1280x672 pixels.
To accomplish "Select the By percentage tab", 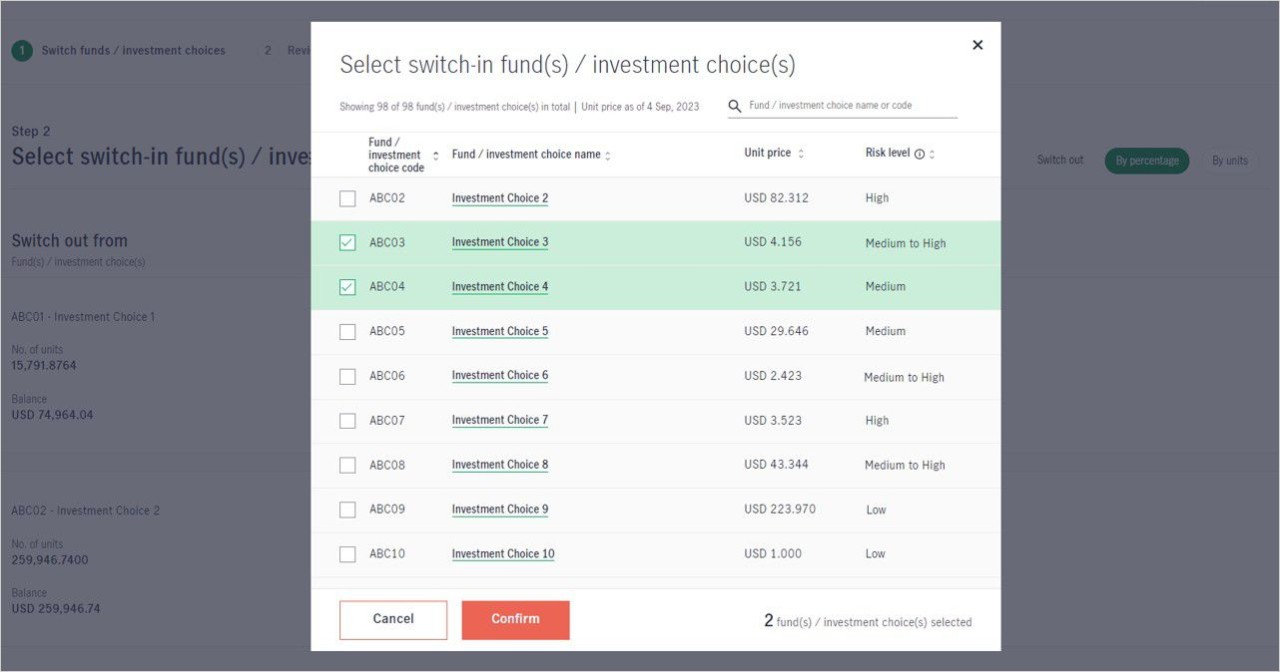I will coord(1146,161).
